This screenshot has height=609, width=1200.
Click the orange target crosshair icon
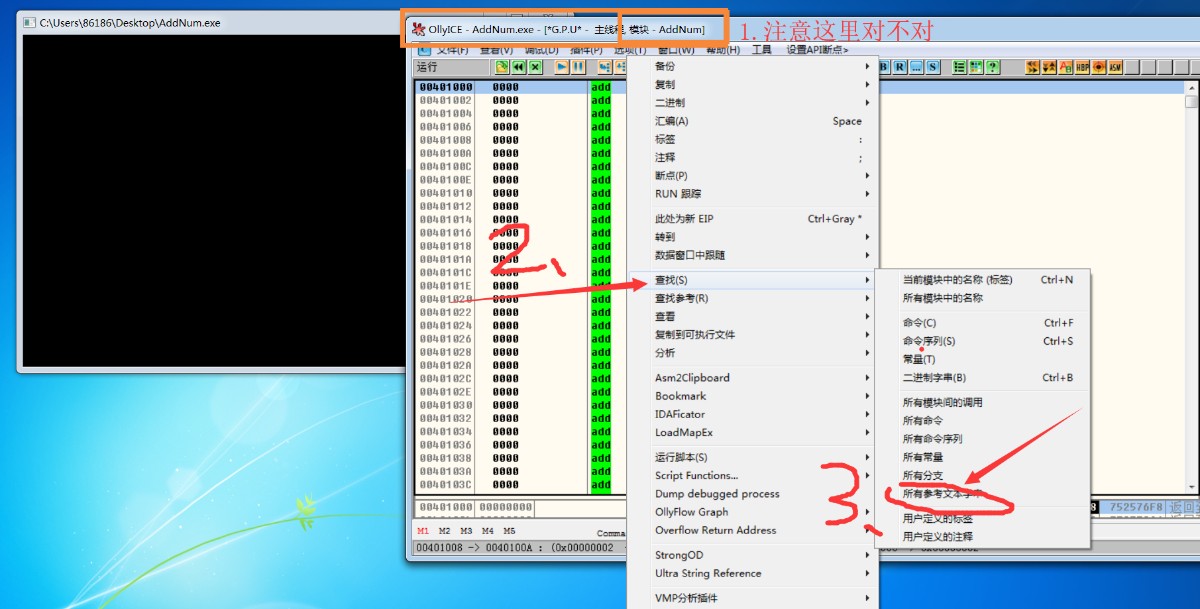[1099, 67]
